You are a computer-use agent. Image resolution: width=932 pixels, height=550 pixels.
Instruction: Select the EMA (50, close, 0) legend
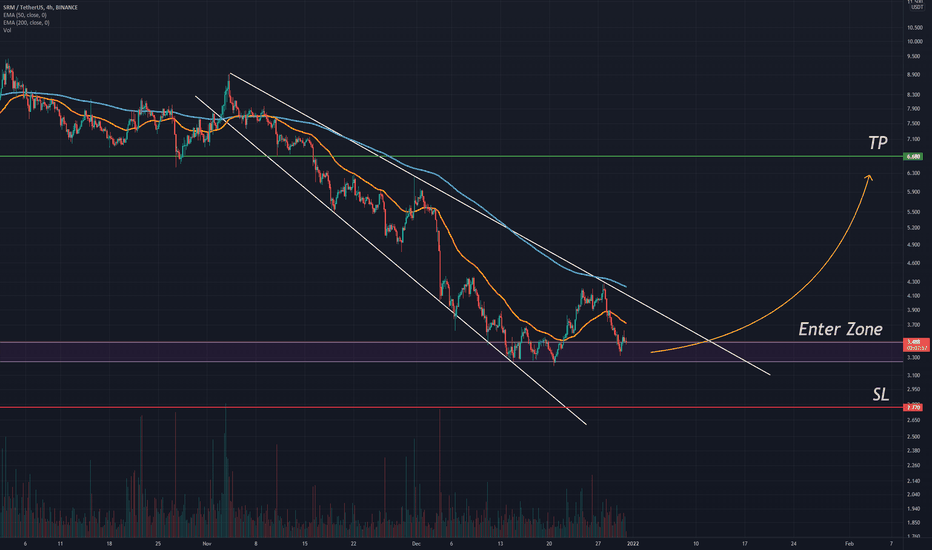tap(25, 15)
